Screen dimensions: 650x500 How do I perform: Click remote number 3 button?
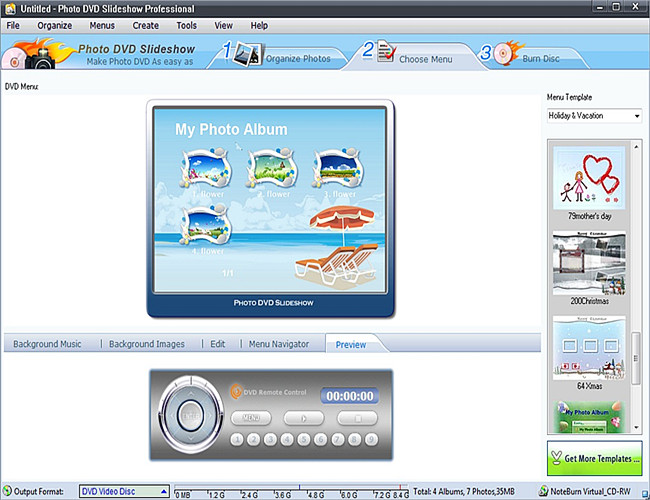click(270, 439)
